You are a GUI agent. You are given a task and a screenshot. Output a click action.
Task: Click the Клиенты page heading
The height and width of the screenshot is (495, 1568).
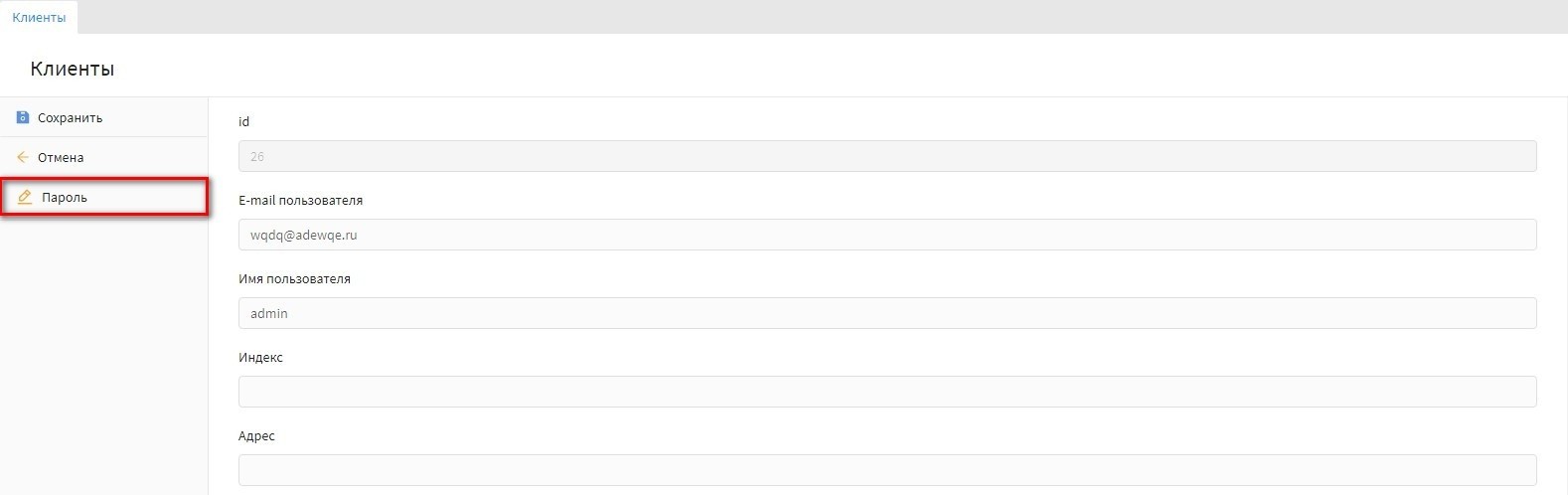point(73,69)
